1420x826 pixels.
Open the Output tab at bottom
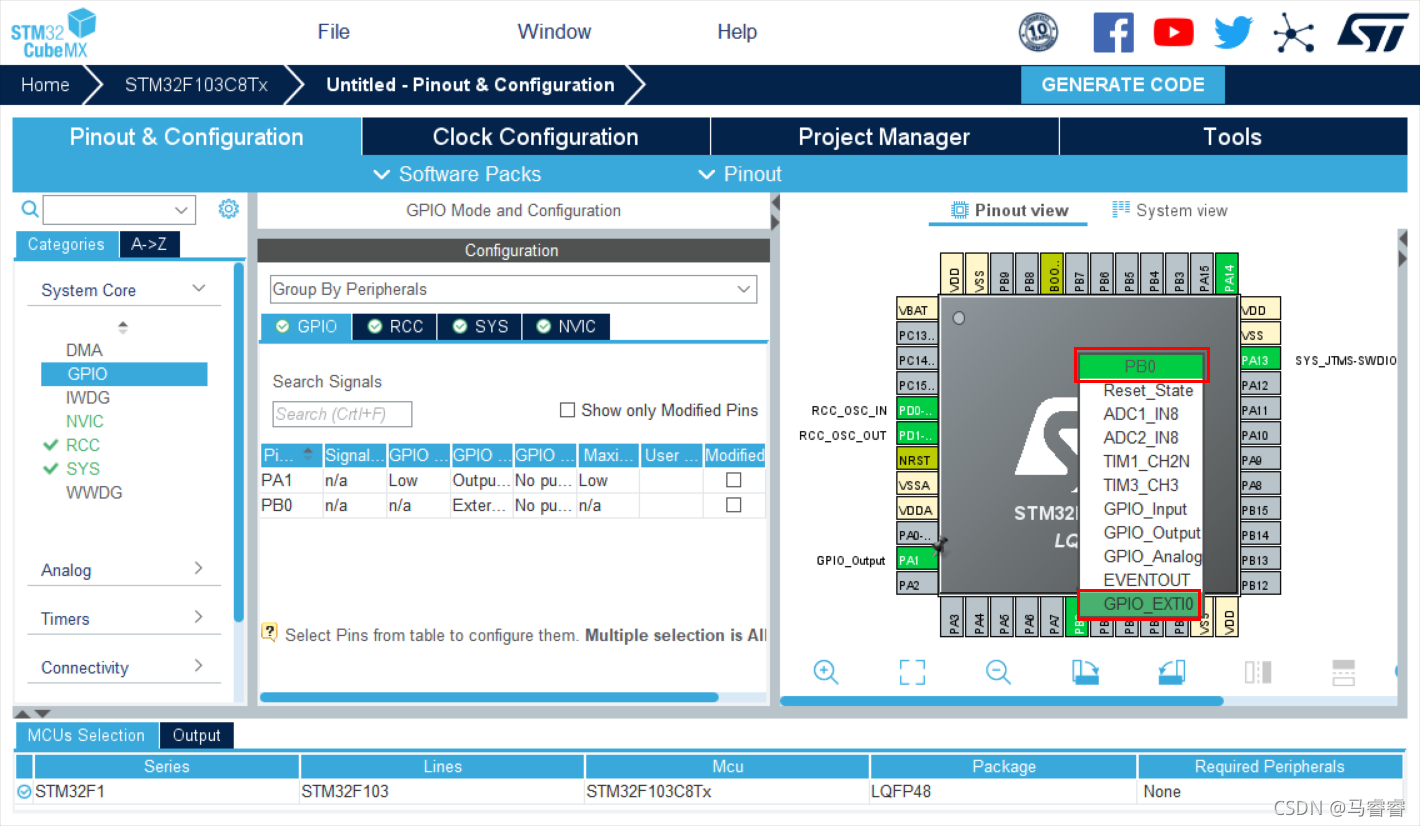click(196, 735)
